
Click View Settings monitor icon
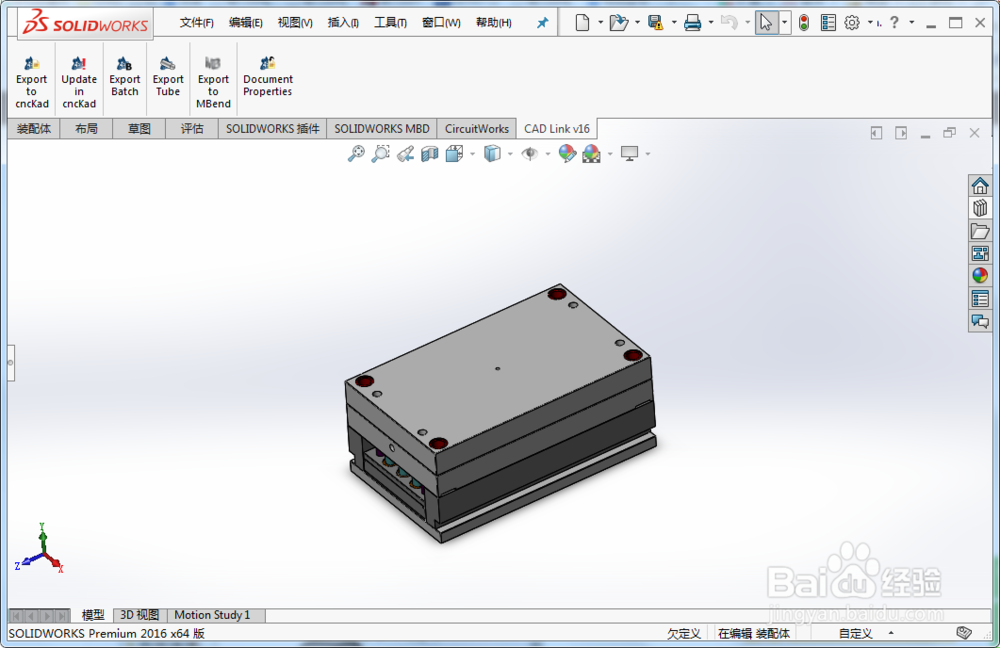pyautogui.click(x=629, y=153)
